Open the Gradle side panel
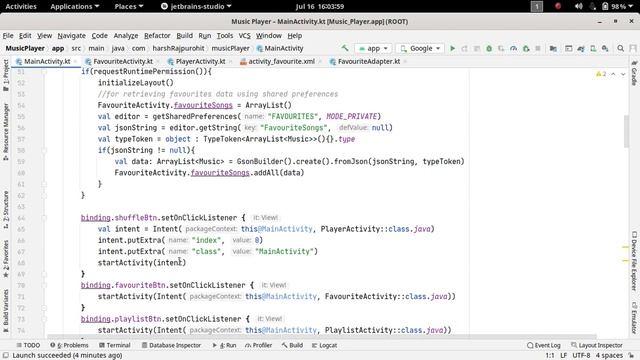Viewport: 640px width, 360px height. click(634, 73)
